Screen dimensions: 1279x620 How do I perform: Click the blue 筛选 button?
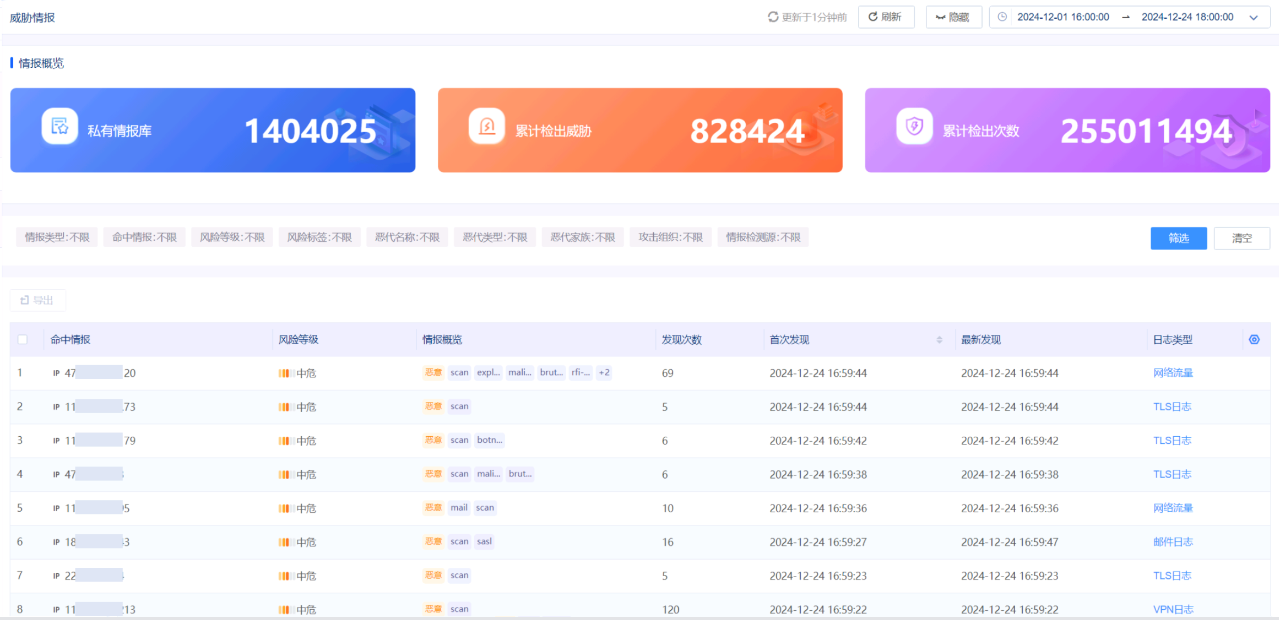click(1178, 238)
